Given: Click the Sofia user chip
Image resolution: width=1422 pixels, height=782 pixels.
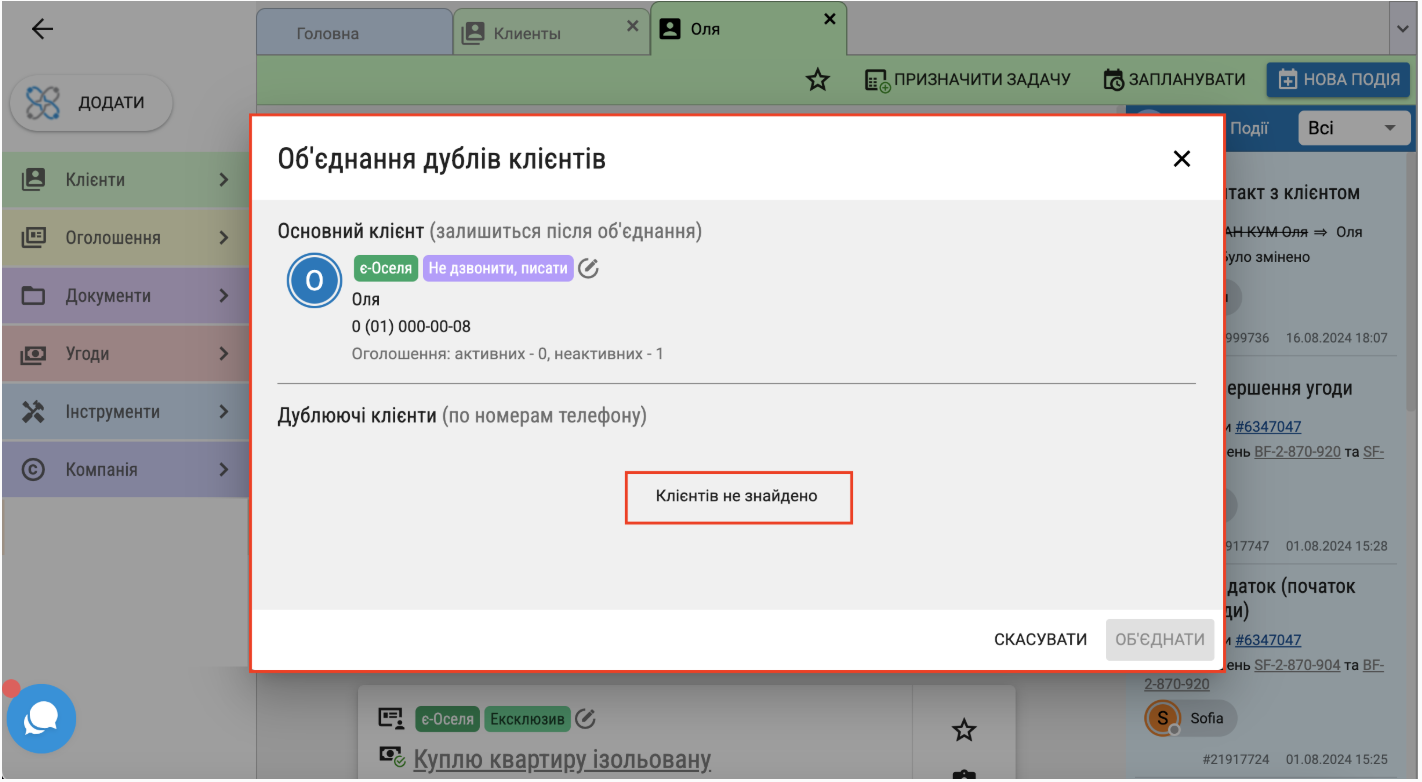Looking at the screenshot, I should coord(1190,718).
